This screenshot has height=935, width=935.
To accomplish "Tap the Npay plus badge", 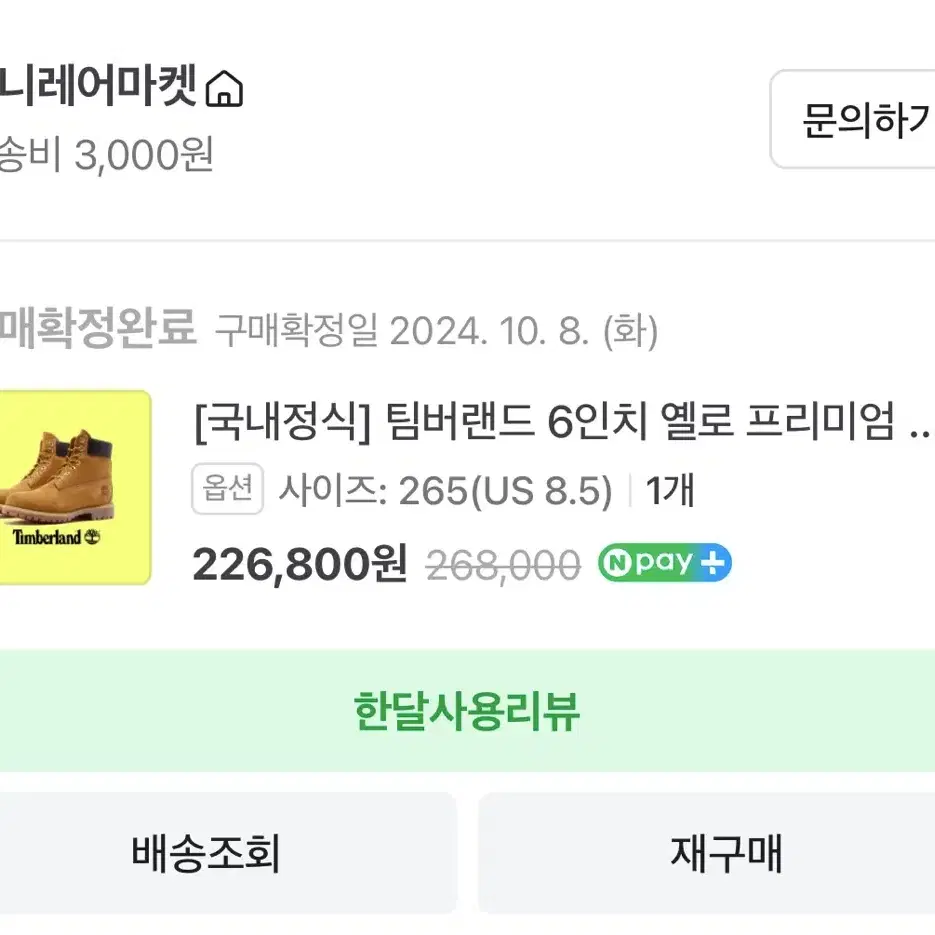I will [665, 562].
